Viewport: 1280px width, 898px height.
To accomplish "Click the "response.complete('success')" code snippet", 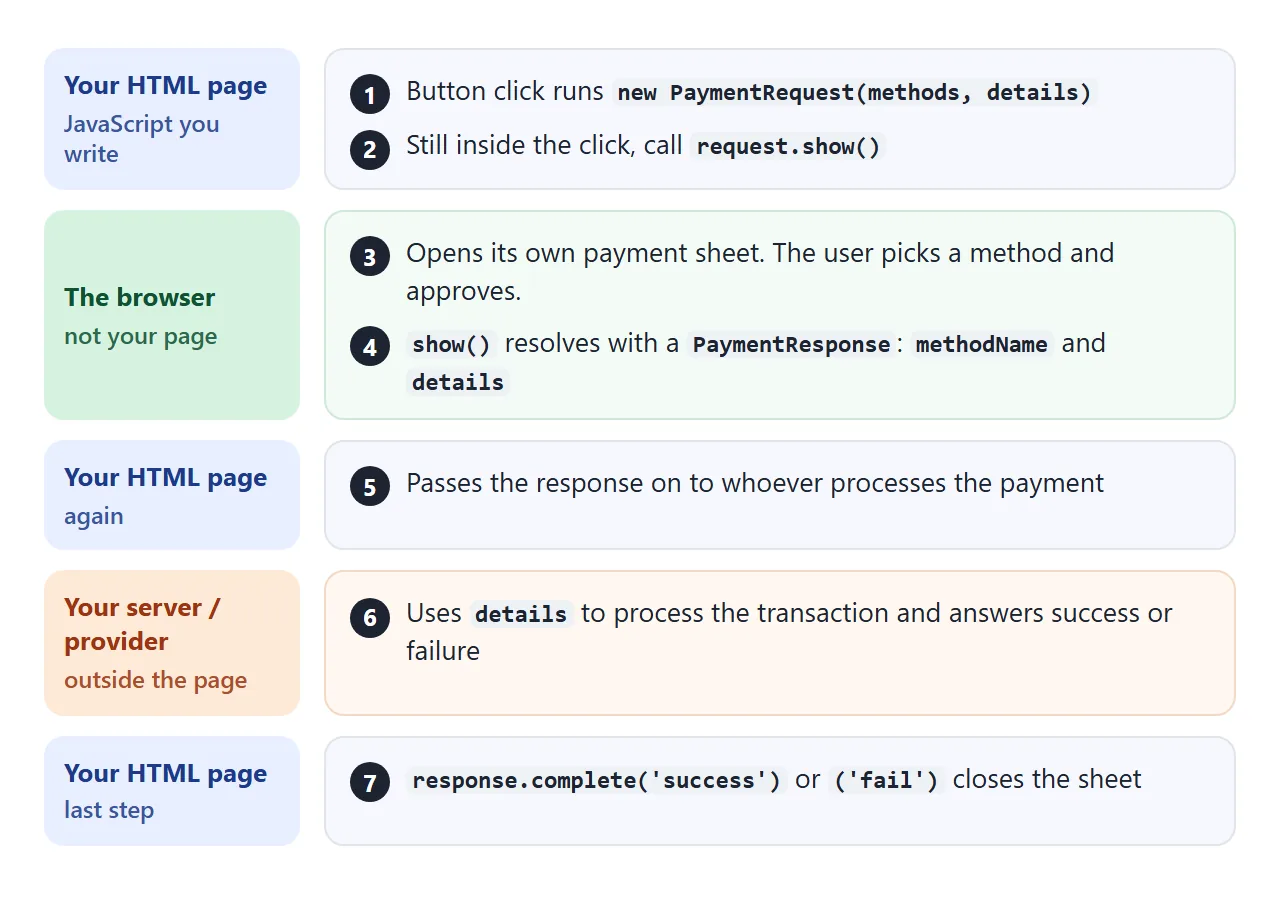I will tap(596, 780).
